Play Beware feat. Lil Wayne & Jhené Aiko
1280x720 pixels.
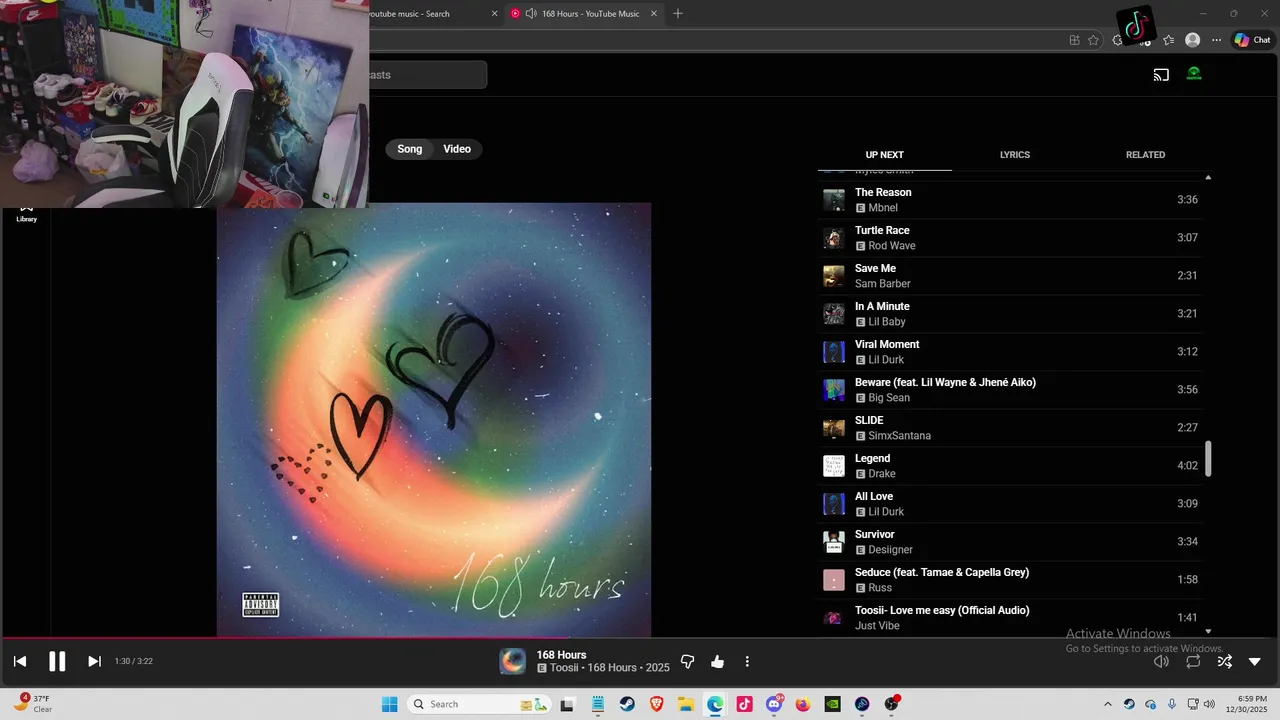1010,390
